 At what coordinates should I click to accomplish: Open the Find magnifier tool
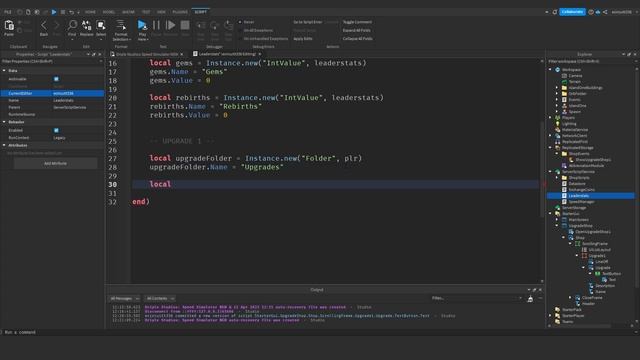point(72,25)
